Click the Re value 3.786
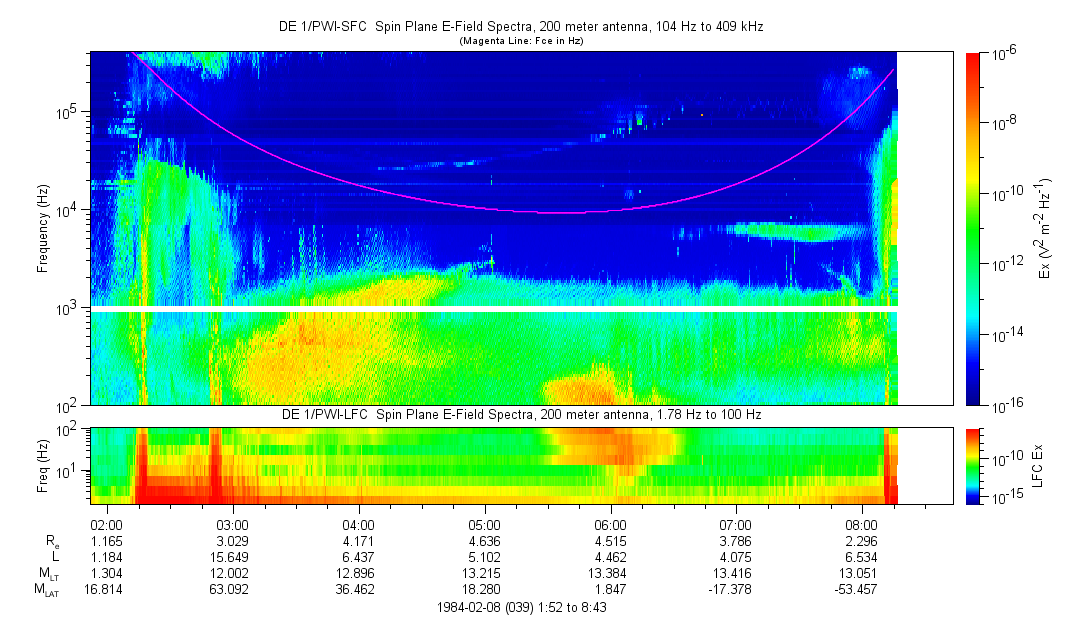 pyautogui.click(x=736, y=541)
